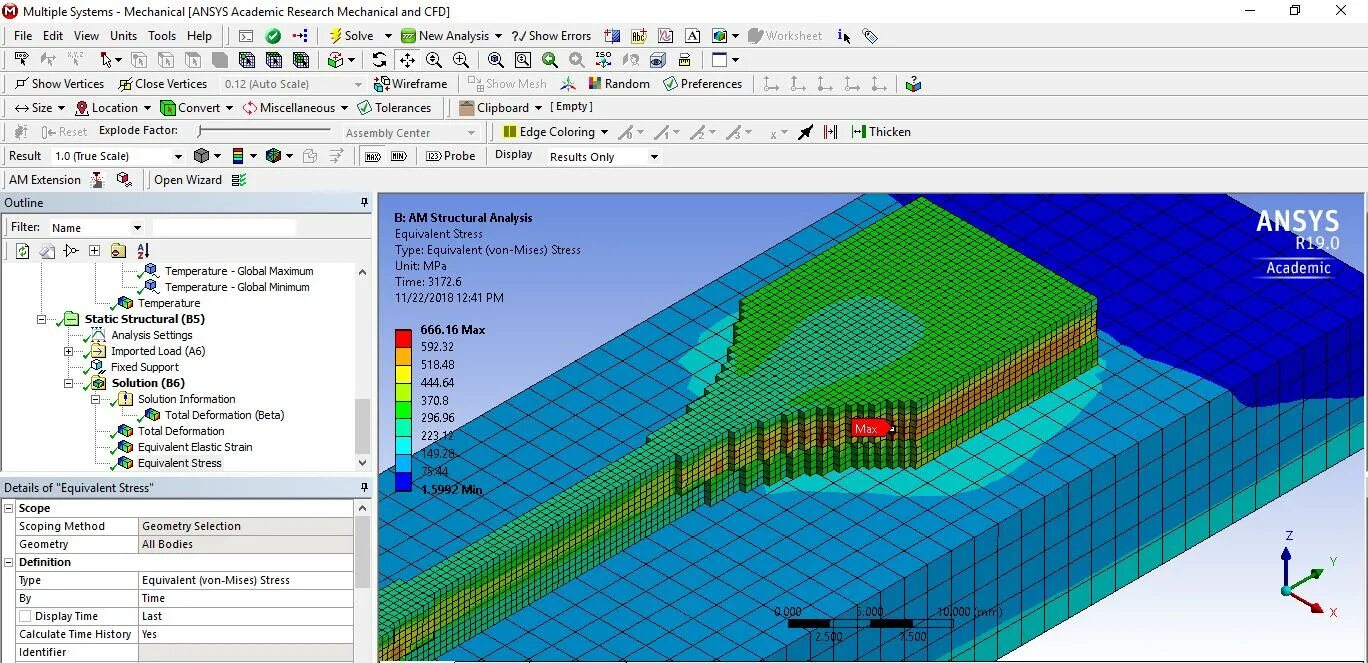Open the File menu
Screen dimensions: 1368x663
[x=23, y=36]
